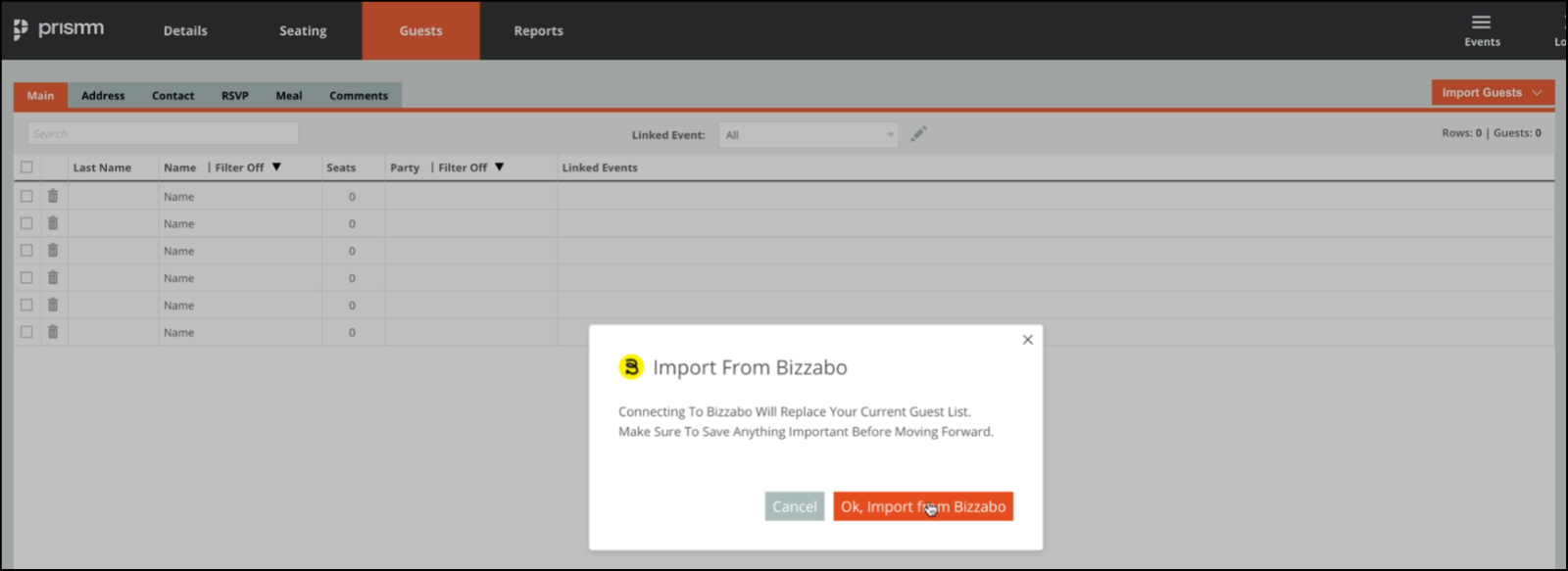This screenshot has height=571, width=1568.
Task: Click the guest Search field
Action: click(163, 134)
